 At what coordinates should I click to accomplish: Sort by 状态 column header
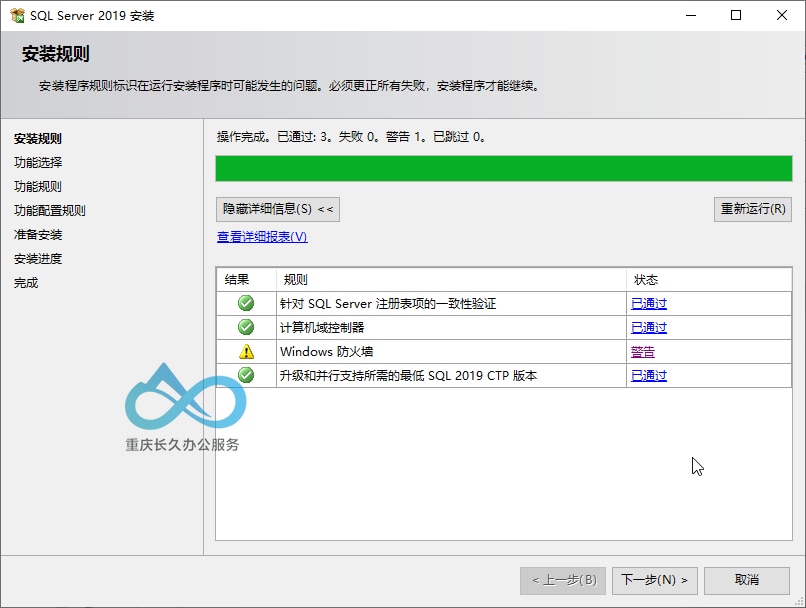coord(709,280)
